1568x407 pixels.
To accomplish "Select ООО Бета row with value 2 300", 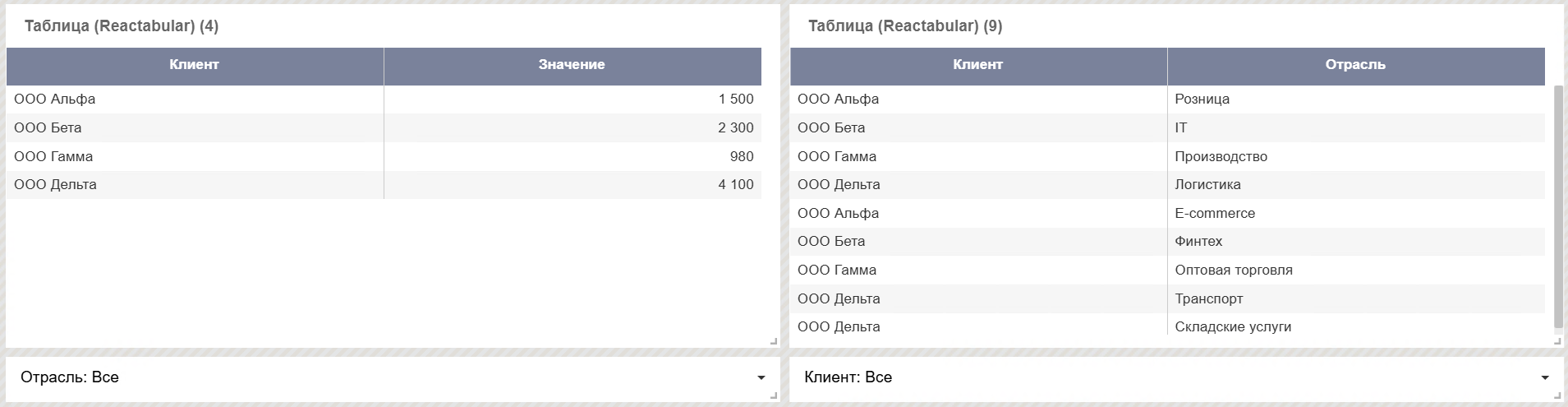I will [384, 128].
